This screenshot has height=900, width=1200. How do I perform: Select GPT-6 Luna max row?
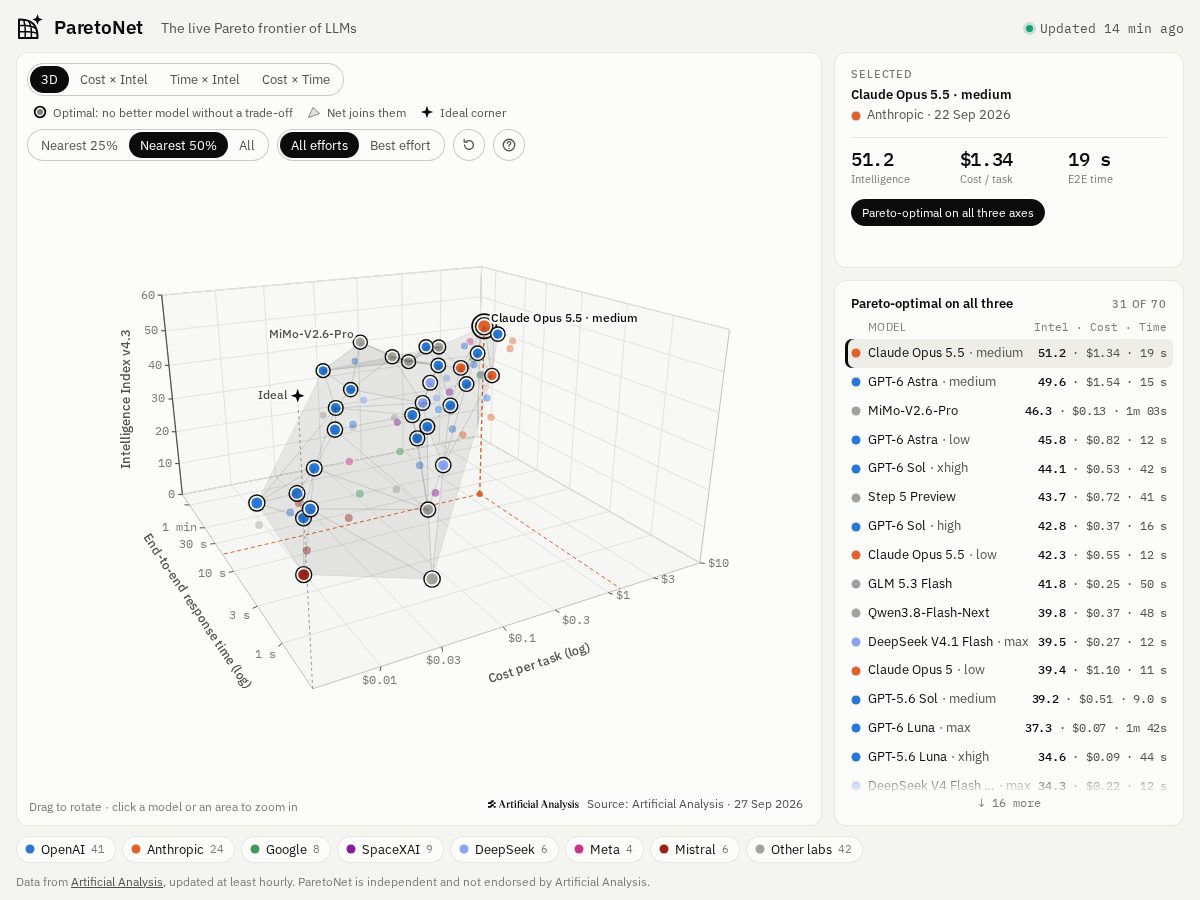tap(1009, 728)
